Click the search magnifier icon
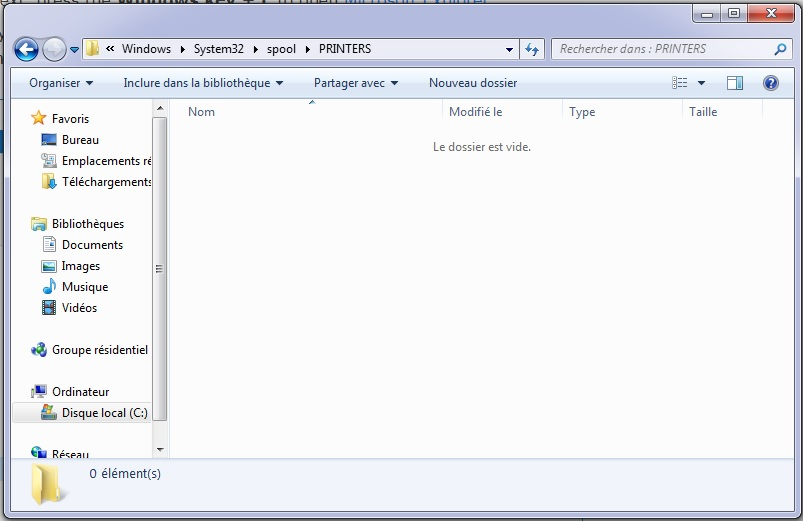 point(780,49)
